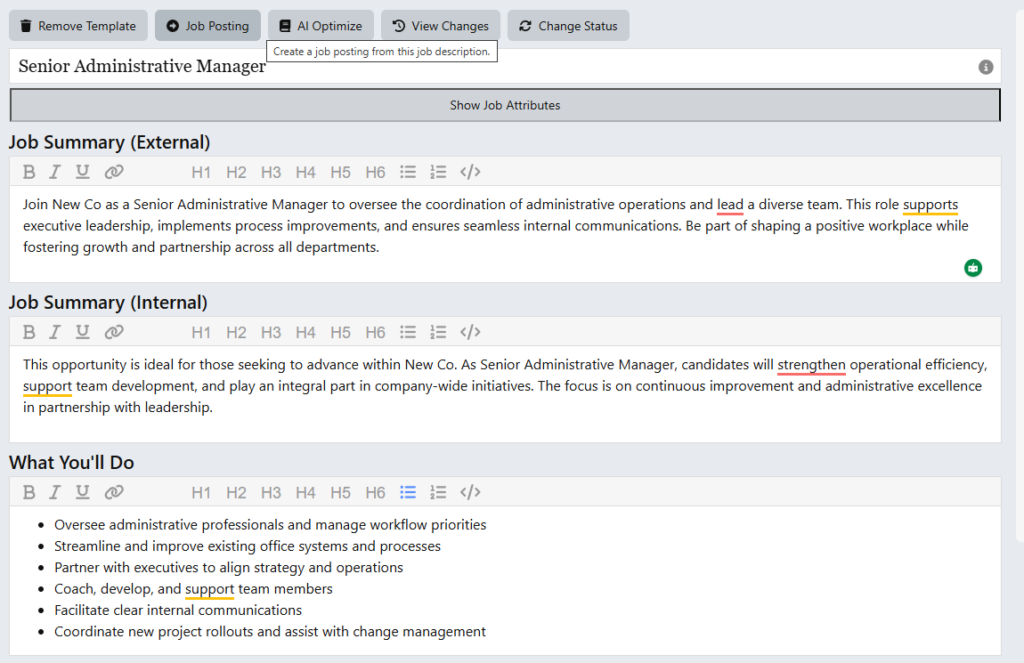Screen dimensions: 1024x663
Task: Click the green AI robot icon in External summary
Action: (x=972, y=269)
